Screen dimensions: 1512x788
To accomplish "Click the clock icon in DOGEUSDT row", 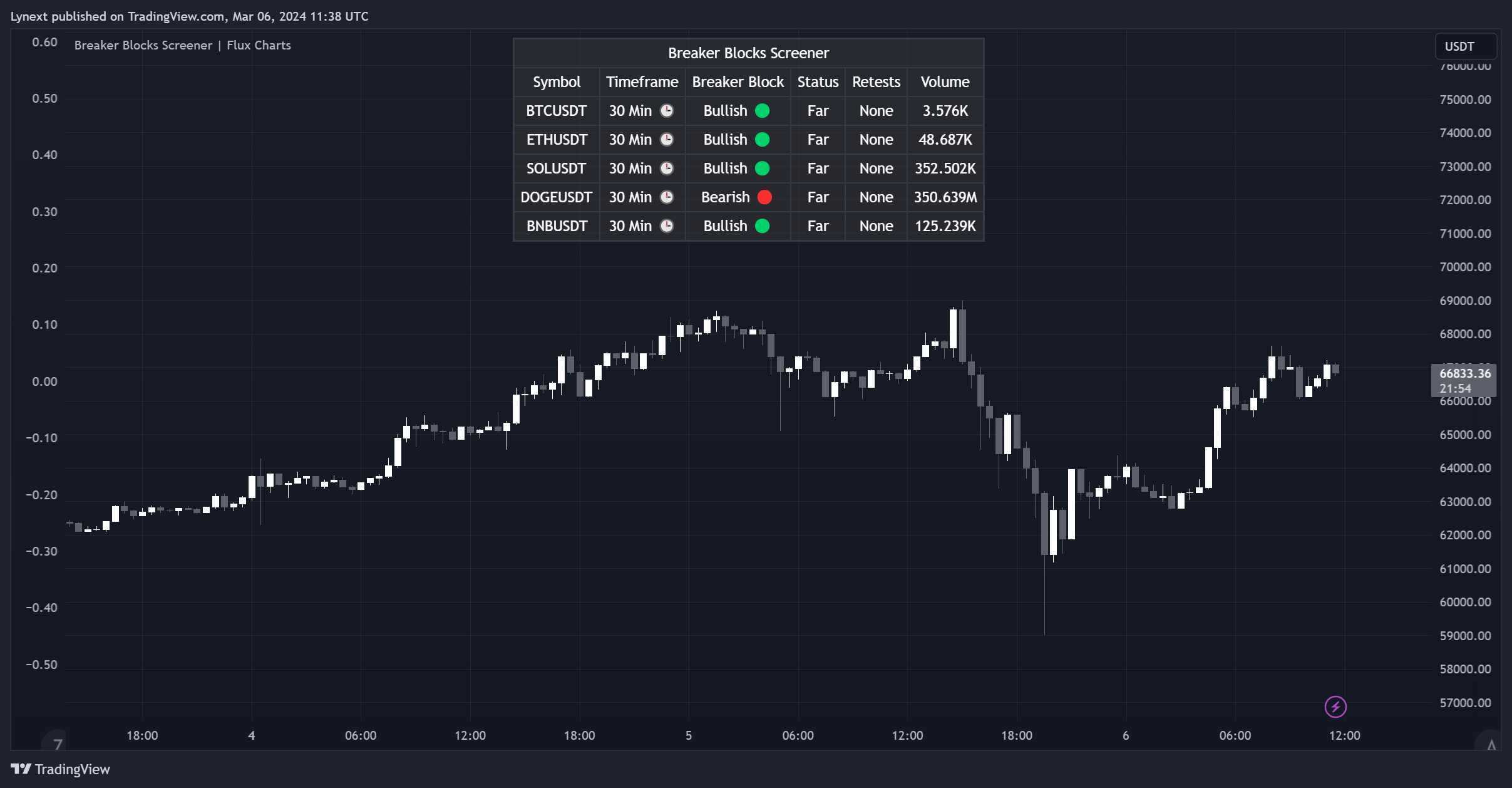I will click(x=667, y=197).
